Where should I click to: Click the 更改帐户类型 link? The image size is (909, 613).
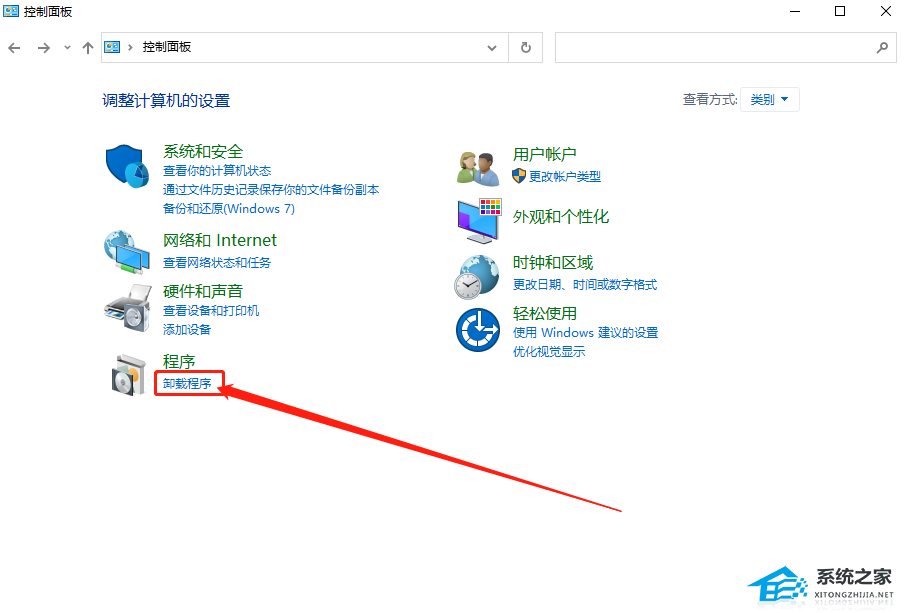(x=565, y=176)
